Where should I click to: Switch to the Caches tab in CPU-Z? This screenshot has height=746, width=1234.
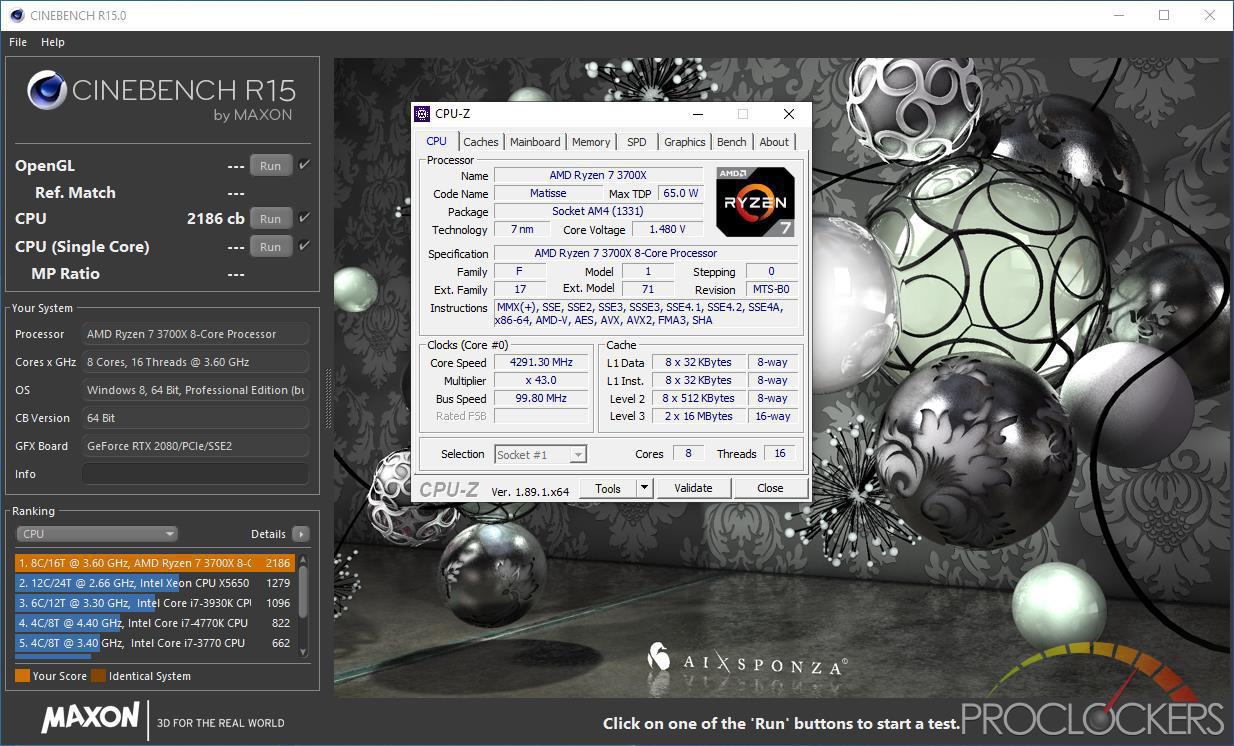coord(481,142)
